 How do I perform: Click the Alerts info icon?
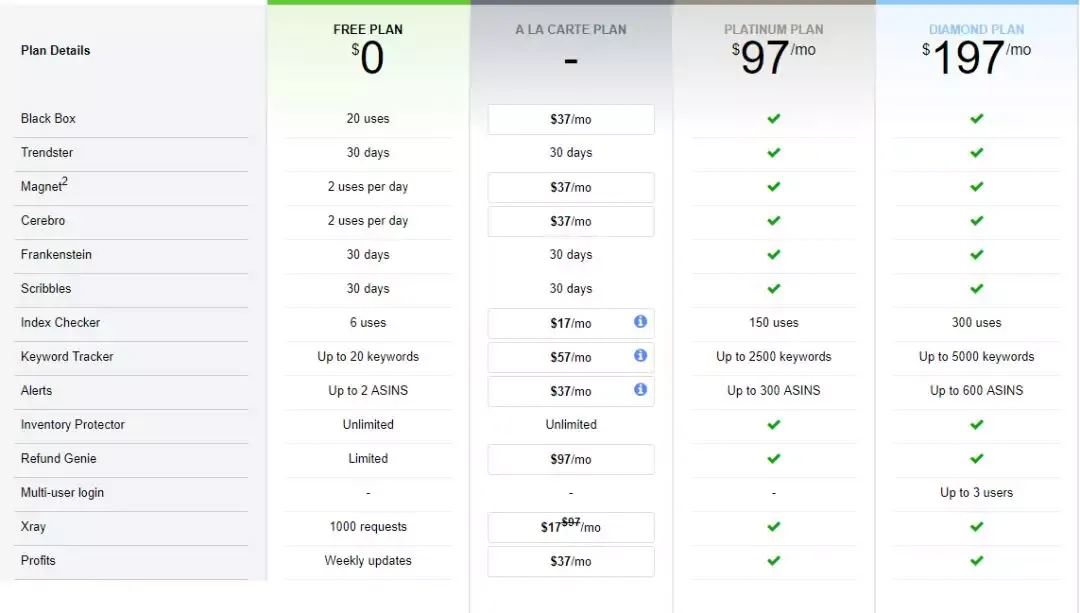640,390
